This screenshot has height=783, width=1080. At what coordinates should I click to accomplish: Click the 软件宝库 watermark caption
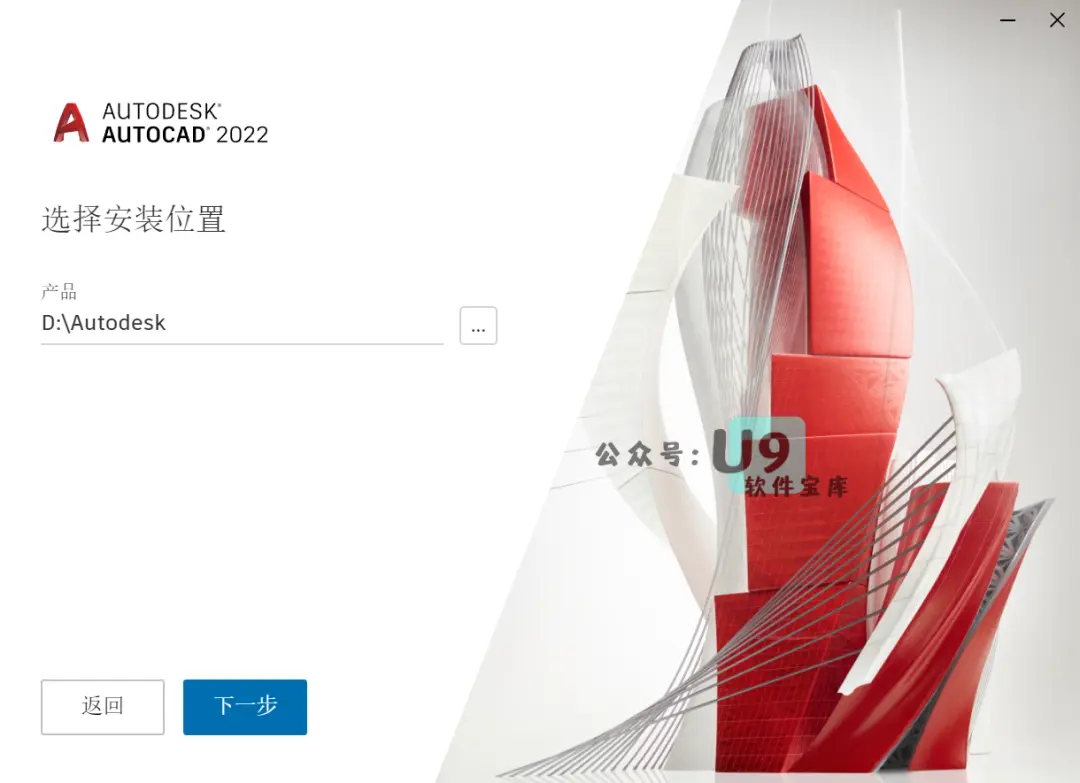(x=796, y=486)
